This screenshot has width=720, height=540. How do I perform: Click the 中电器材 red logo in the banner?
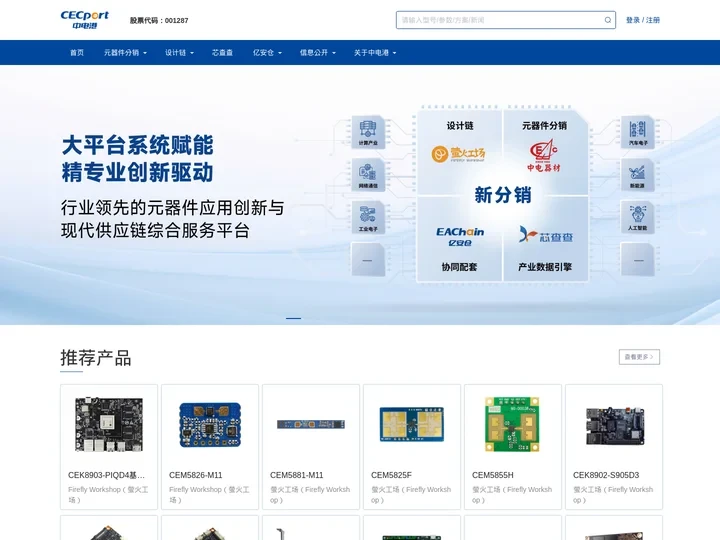(544, 156)
